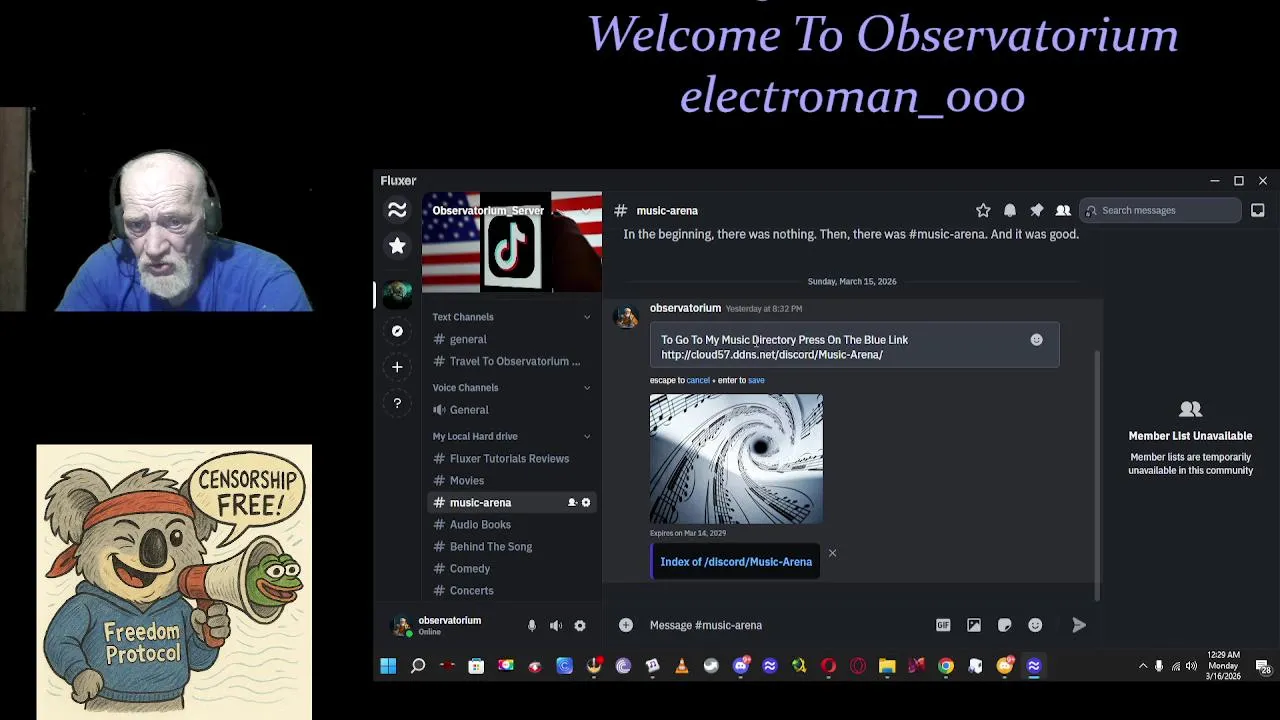Screen dimensions: 1280x720
Task: Open the media image picker icon
Action: (x=974, y=625)
